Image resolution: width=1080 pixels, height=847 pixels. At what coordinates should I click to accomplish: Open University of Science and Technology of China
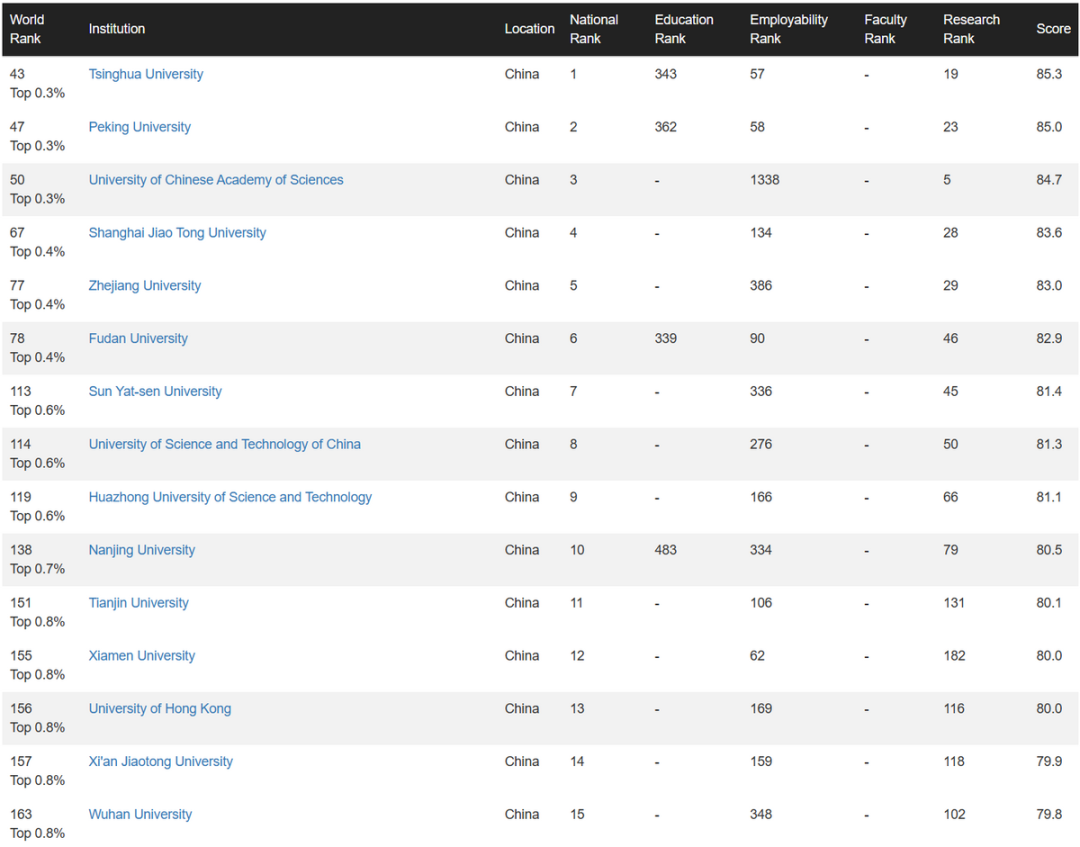(225, 445)
